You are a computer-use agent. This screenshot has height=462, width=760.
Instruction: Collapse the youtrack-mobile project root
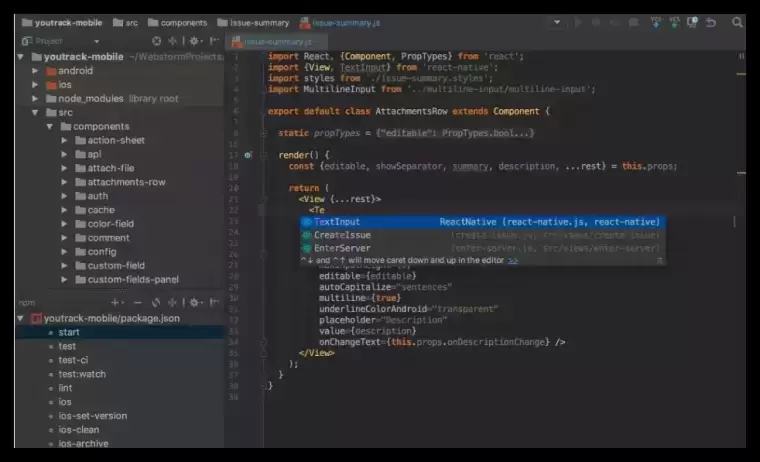(20, 57)
